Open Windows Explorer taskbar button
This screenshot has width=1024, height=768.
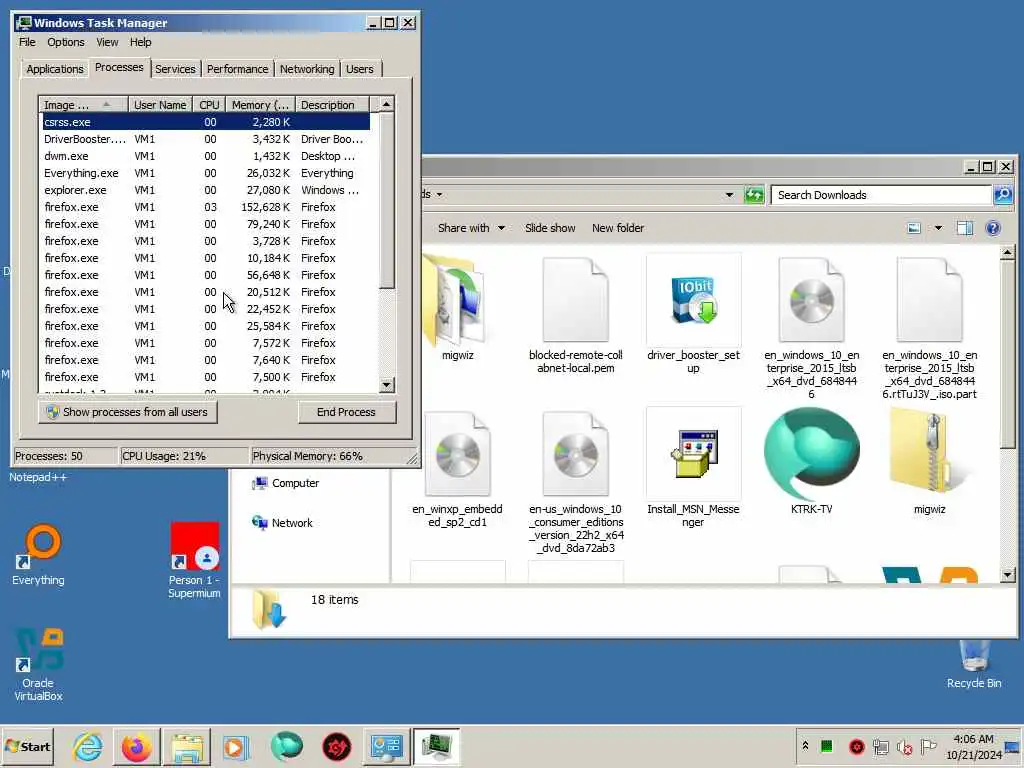coord(187,746)
